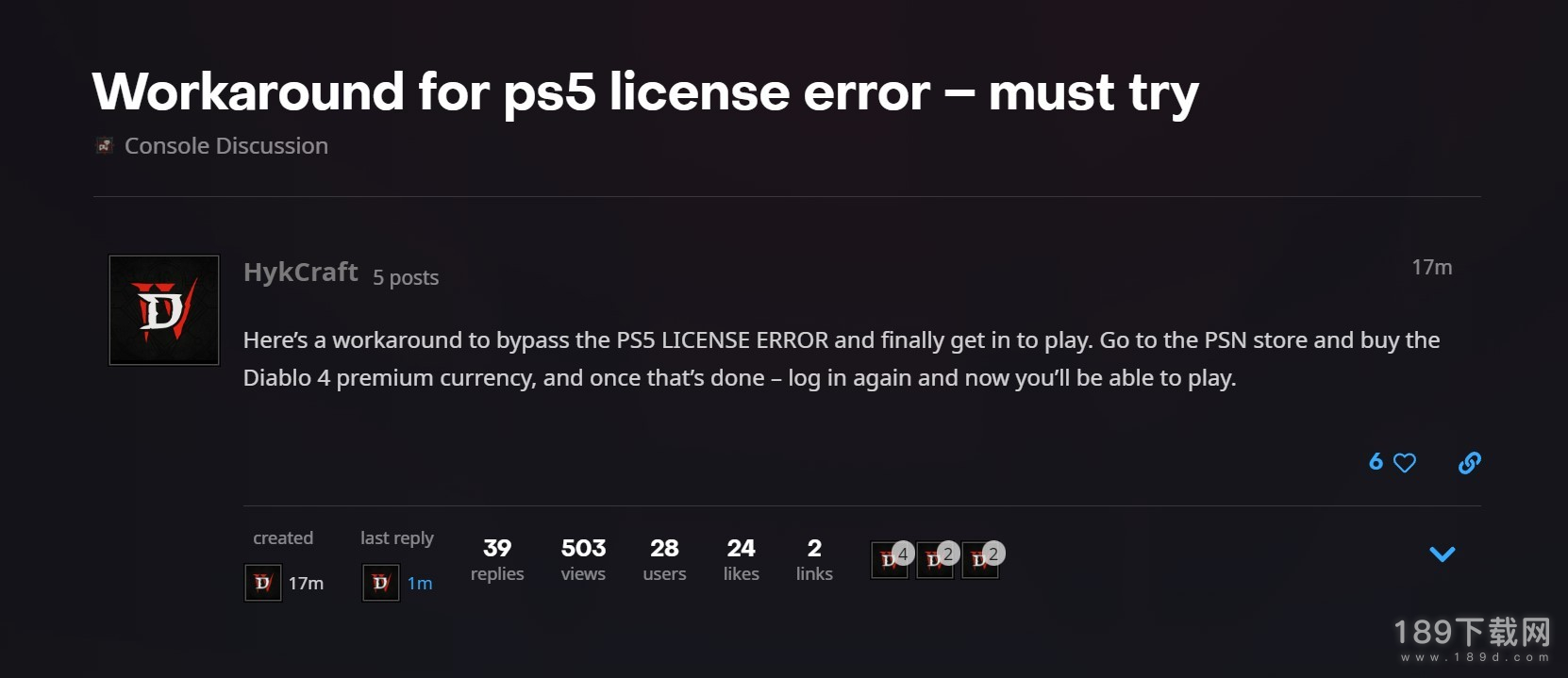The width and height of the screenshot is (1568, 678).
Task: Open creator avatar next to 17m
Action: [262, 583]
